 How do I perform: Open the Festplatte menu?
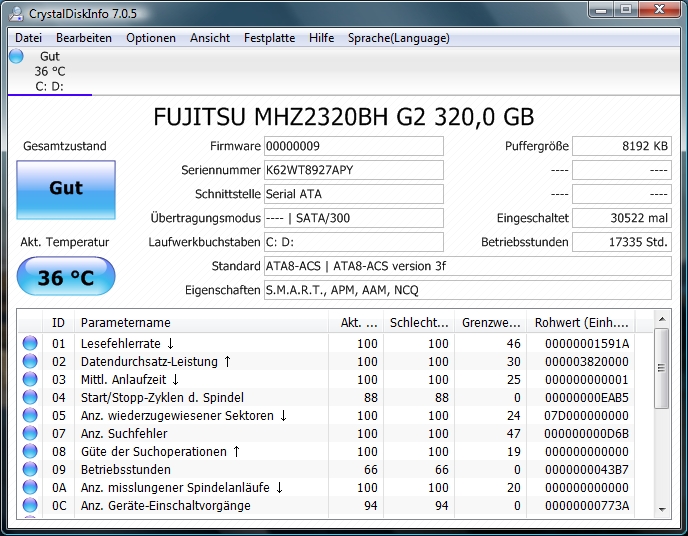tap(269, 38)
